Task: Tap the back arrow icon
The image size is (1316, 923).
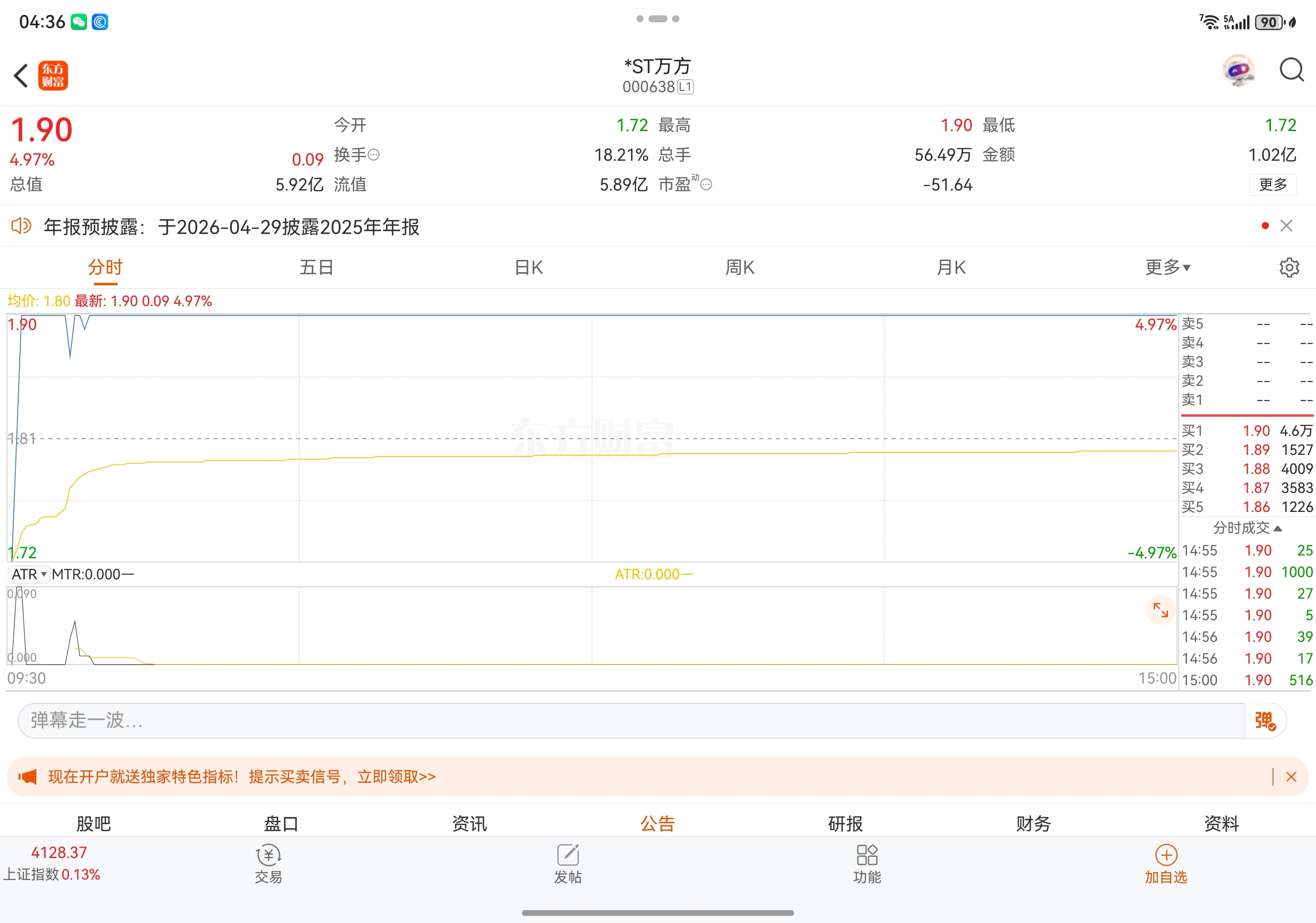Action: point(21,76)
